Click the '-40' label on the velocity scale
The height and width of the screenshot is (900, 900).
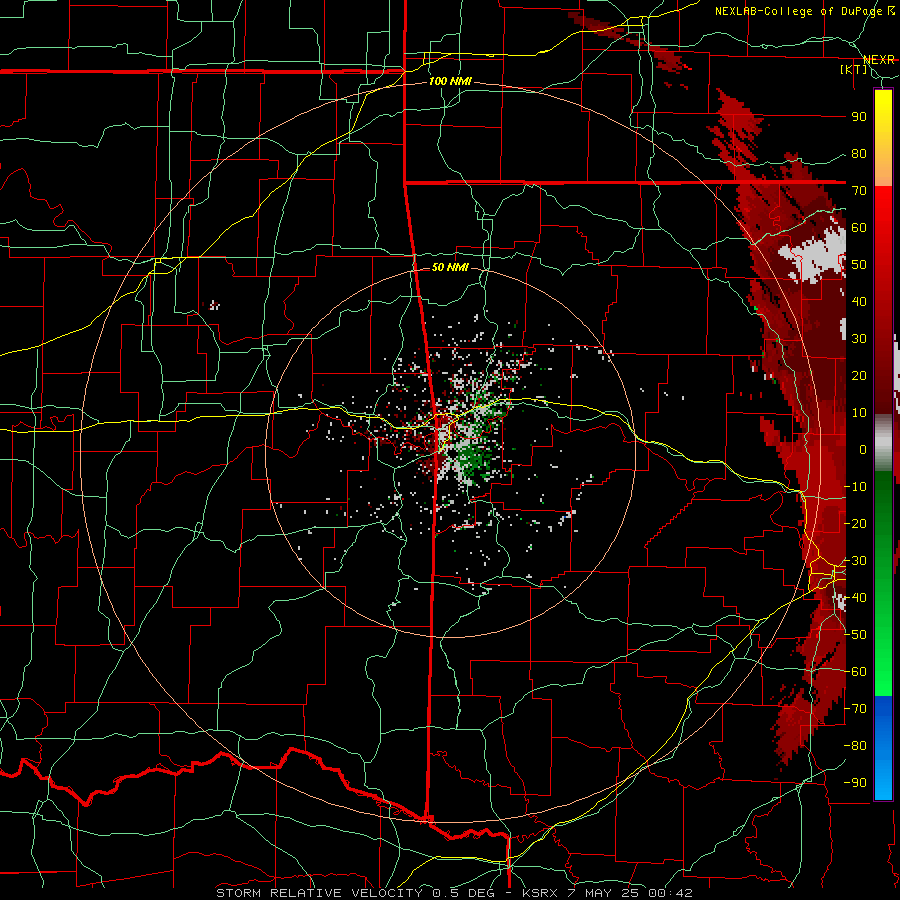point(855,598)
